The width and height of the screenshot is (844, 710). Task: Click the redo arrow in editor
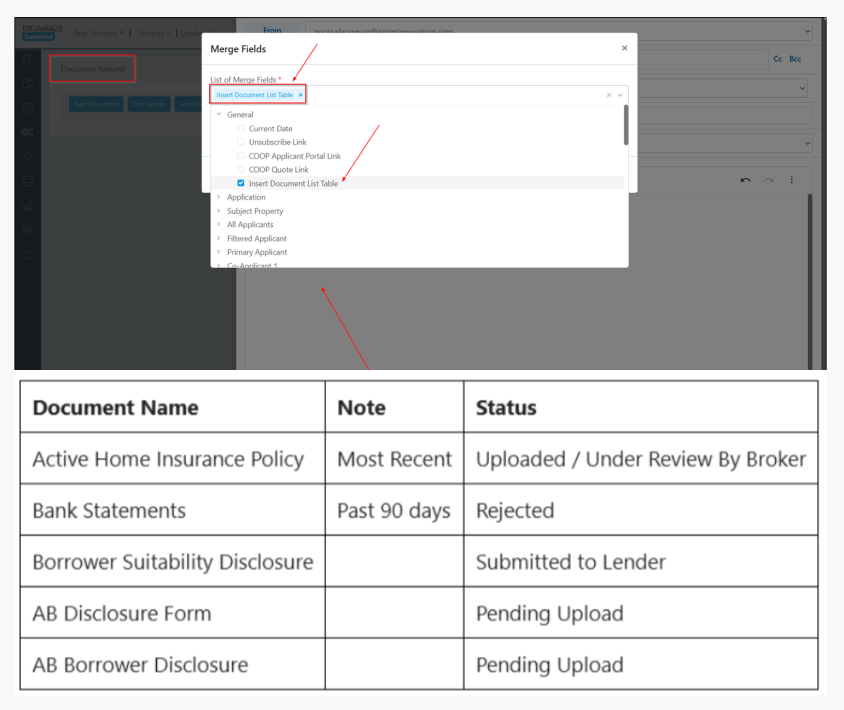(x=768, y=180)
